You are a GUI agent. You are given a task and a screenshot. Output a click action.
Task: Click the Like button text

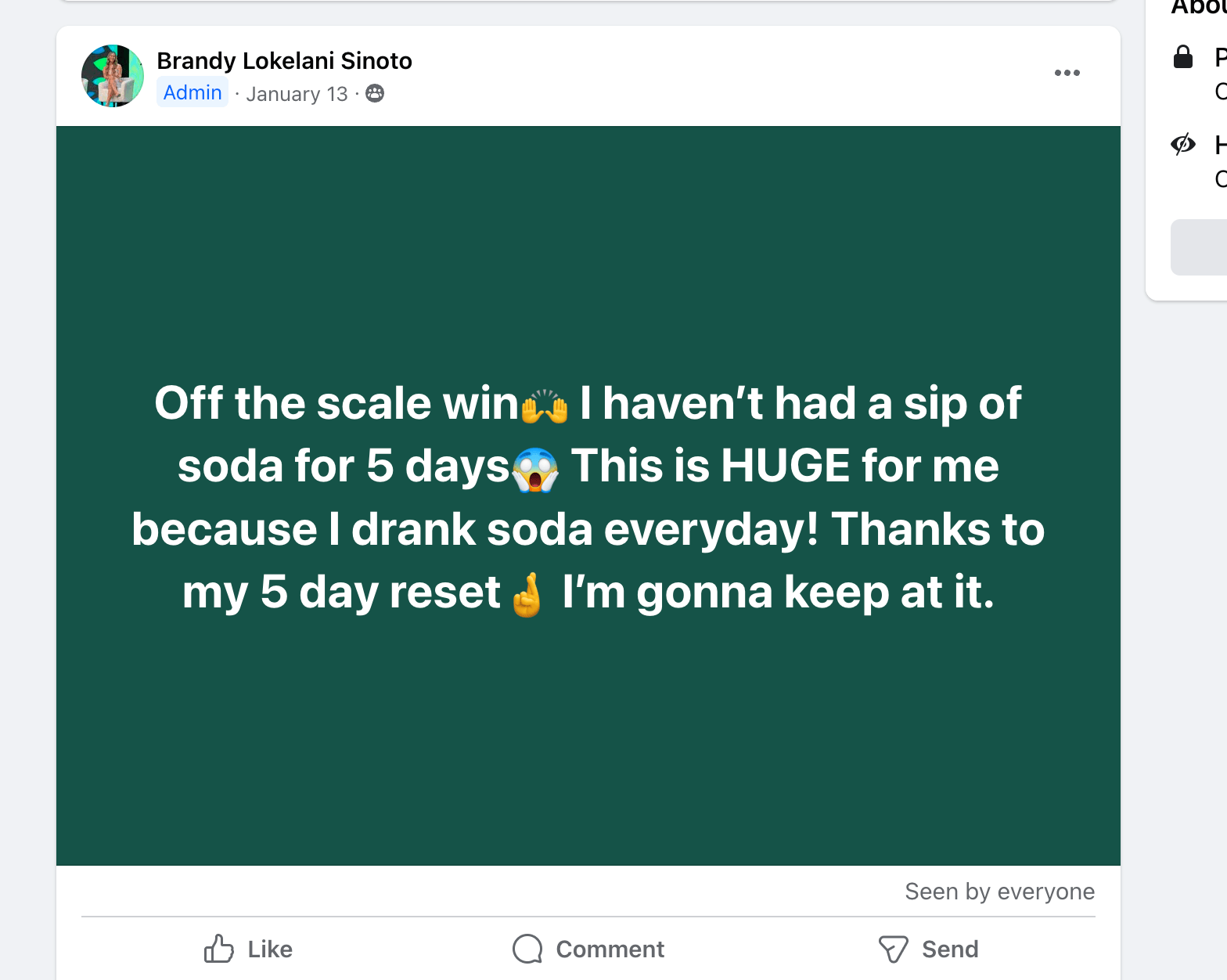pos(270,949)
